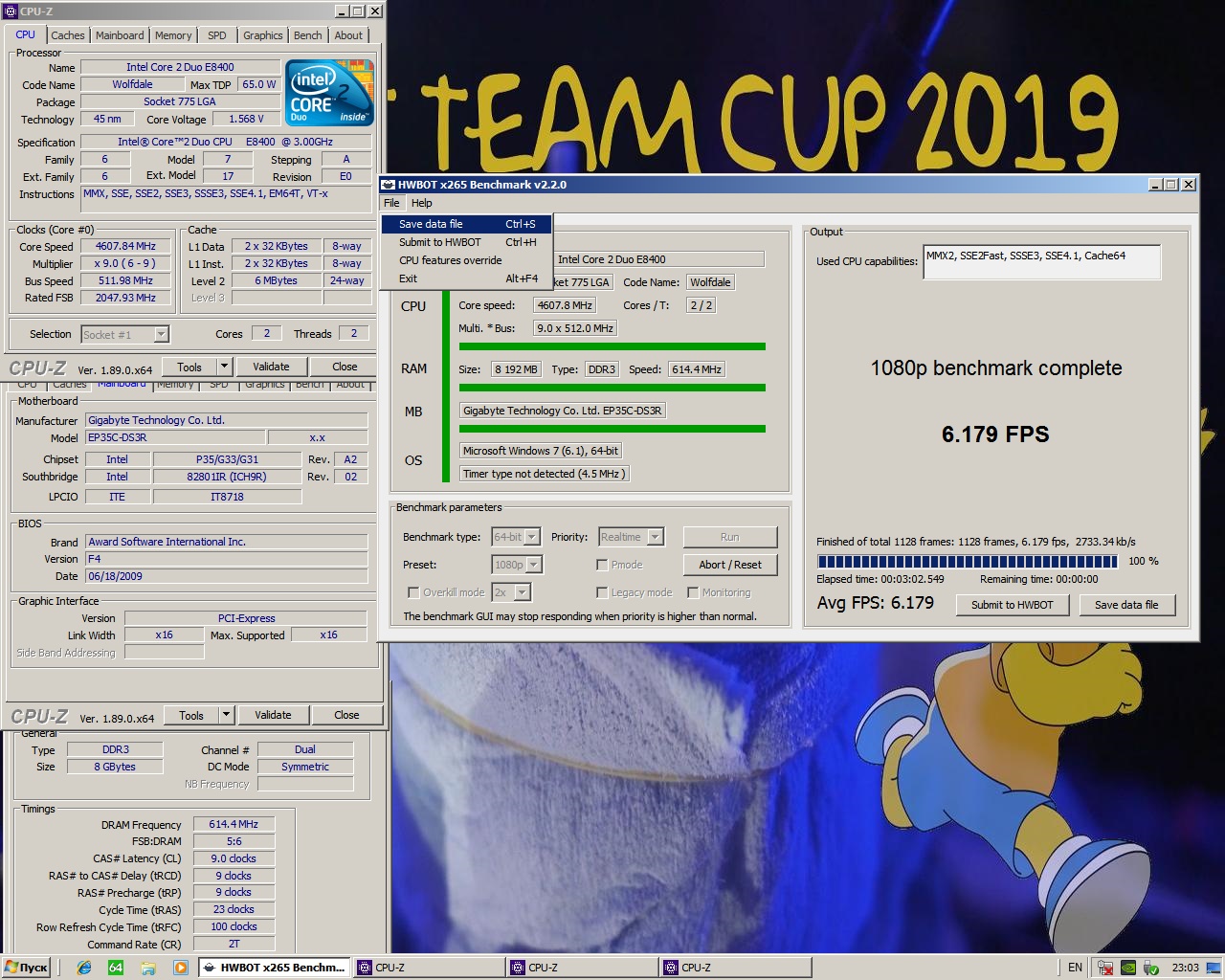Click the green RAM status bar

pos(612,388)
